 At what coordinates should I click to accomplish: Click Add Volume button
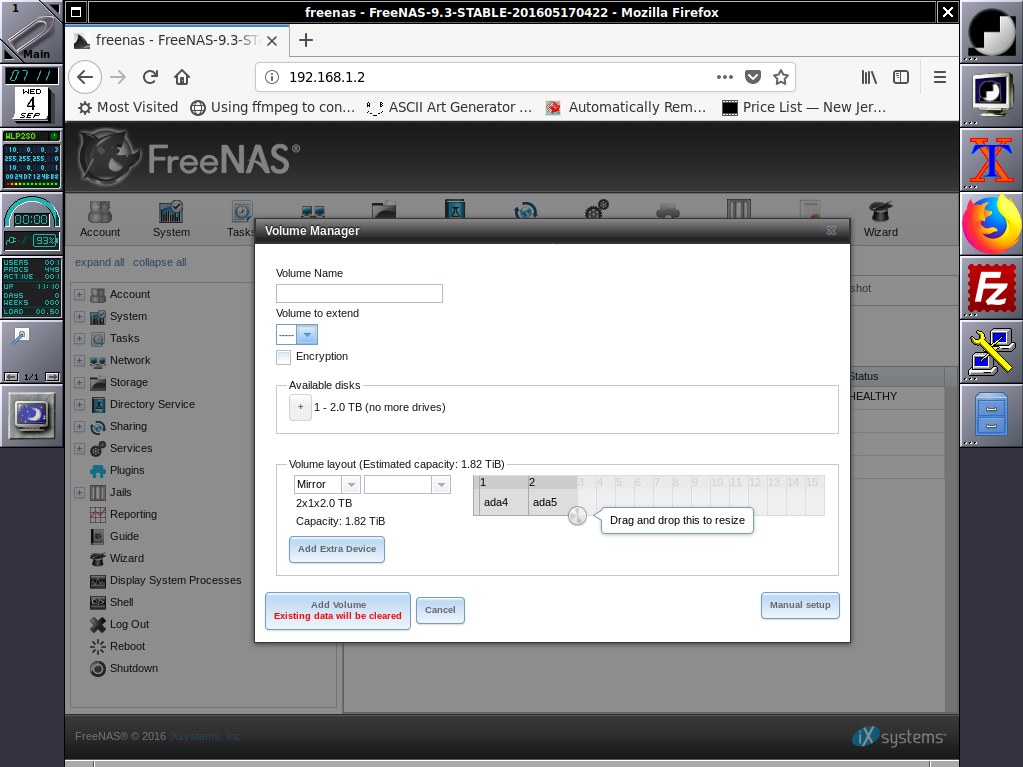point(338,610)
